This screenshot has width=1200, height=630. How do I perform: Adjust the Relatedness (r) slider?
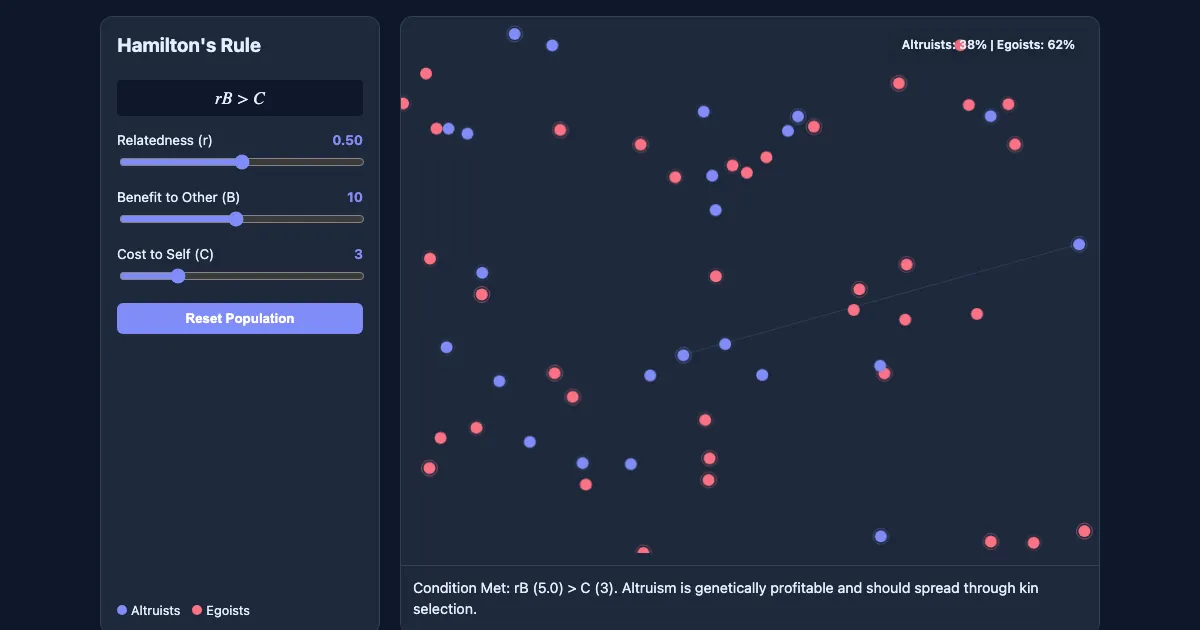coord(240,162)
